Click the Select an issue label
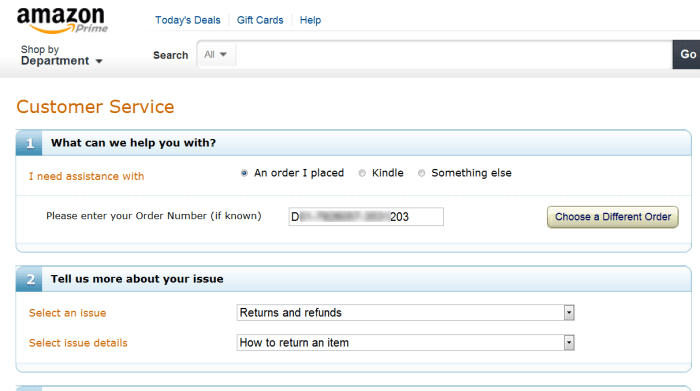Screen dimensions: 700x391 click(67, 313)
